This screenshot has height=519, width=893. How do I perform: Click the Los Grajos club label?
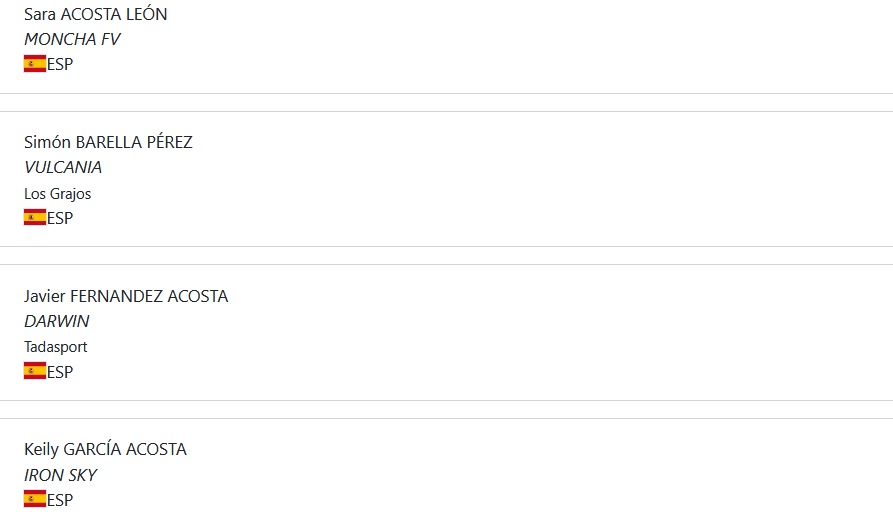57,193
